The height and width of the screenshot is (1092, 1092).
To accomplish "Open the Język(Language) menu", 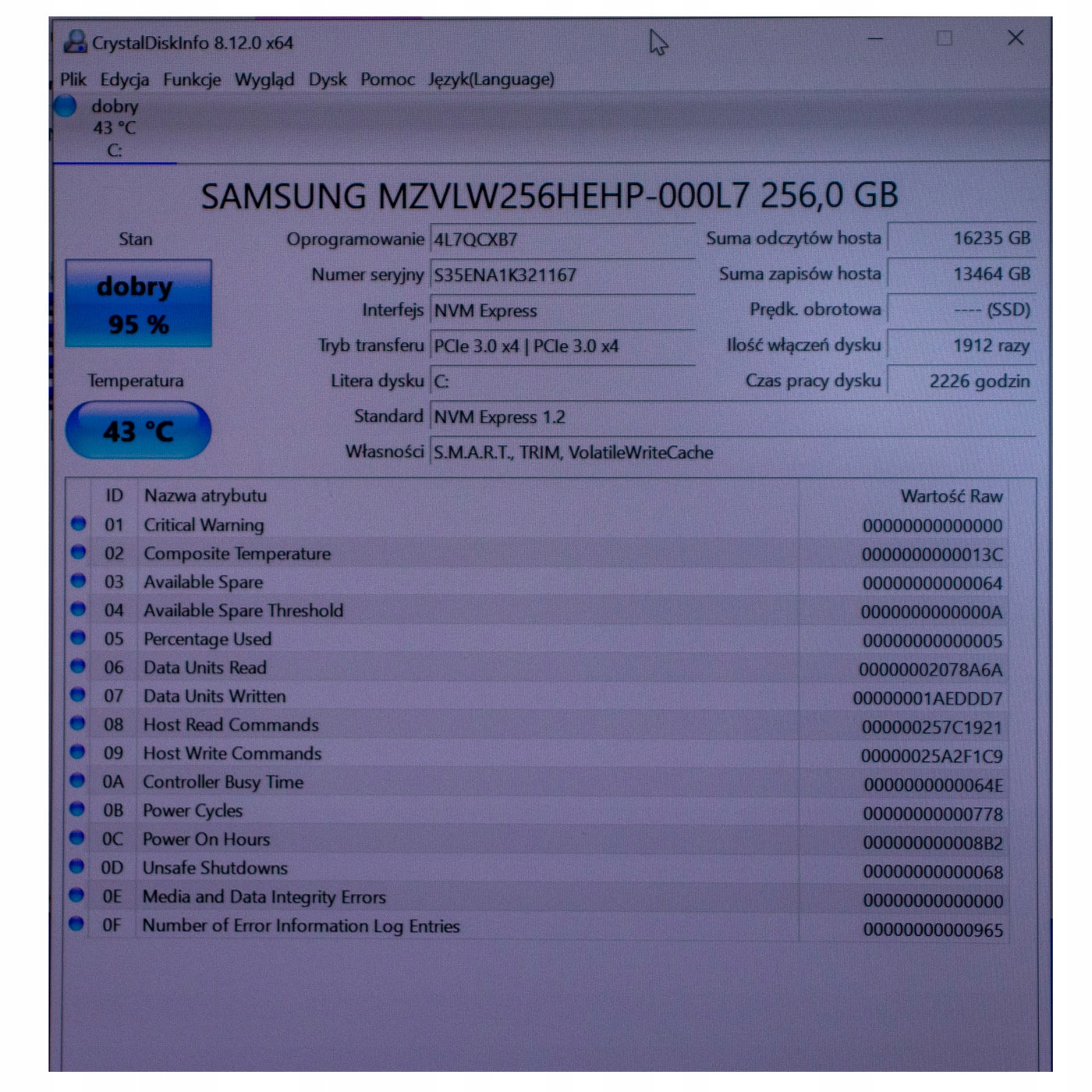I will 491,80.
